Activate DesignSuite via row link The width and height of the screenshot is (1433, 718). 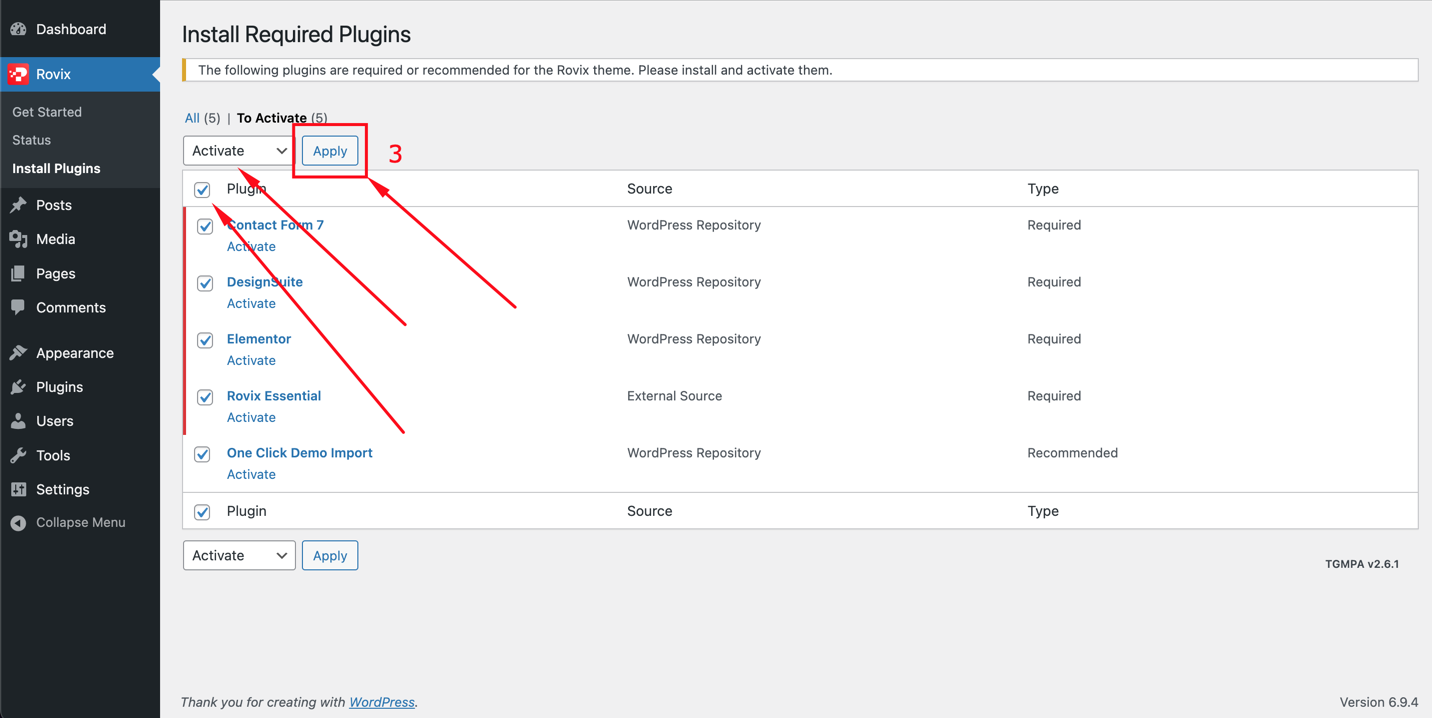tap(251, 304)
